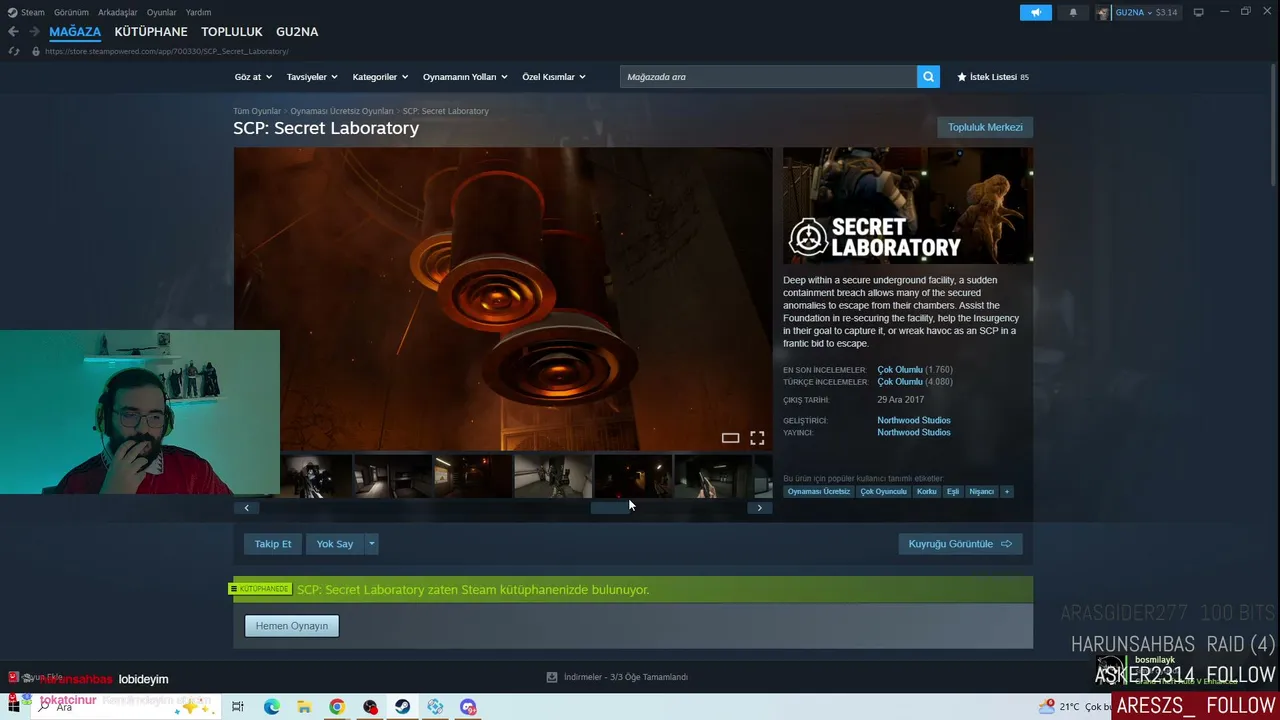Screen dimensions: 1280x720
Task: Expand the Göz at dropdown
Action: coord(253,77)
